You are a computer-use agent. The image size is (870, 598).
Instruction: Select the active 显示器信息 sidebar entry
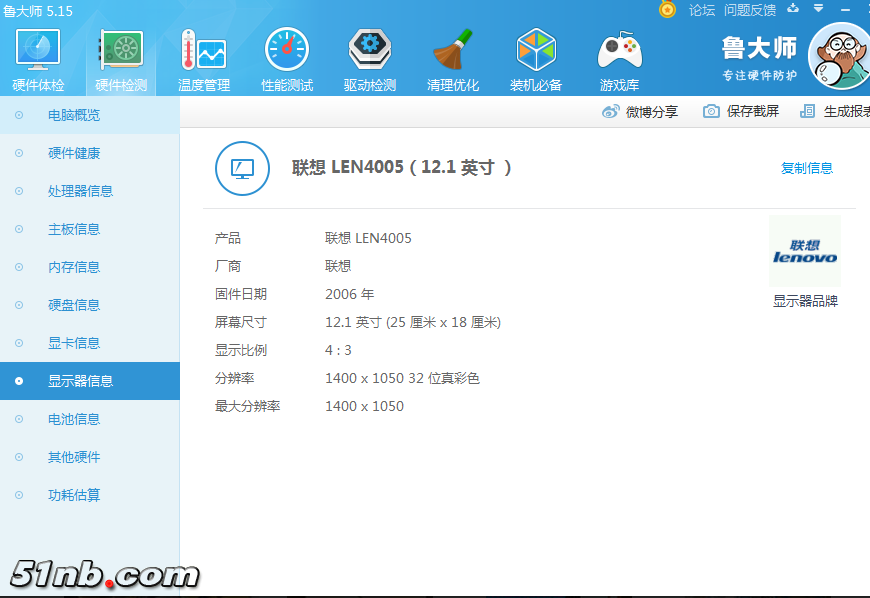pyautogui.click(x=90, y=381)
